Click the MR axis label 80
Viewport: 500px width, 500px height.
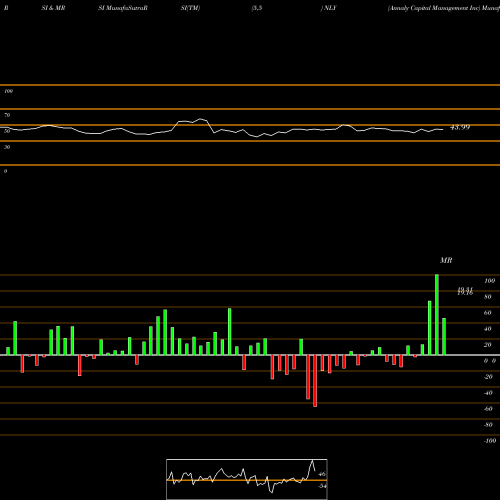coord(487,297)
